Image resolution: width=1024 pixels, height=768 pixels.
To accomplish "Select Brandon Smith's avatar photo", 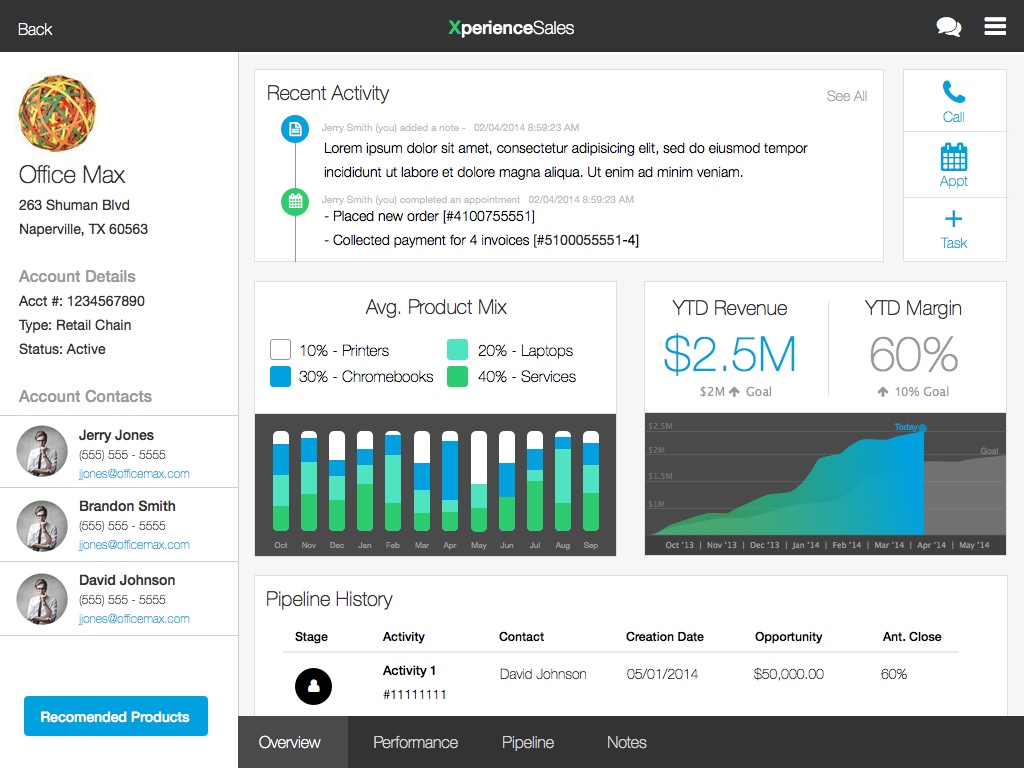I will pos(42,526).
